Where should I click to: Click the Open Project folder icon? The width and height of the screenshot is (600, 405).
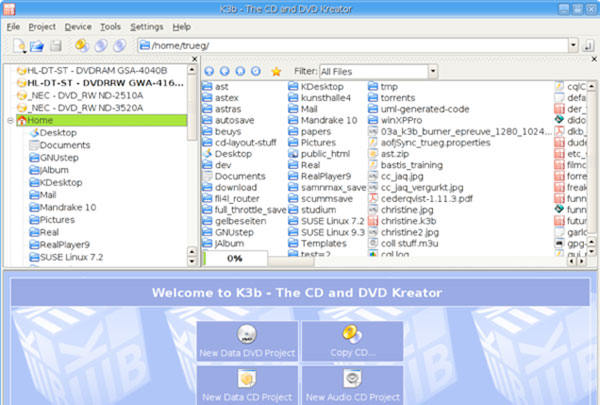click(37, 46)
